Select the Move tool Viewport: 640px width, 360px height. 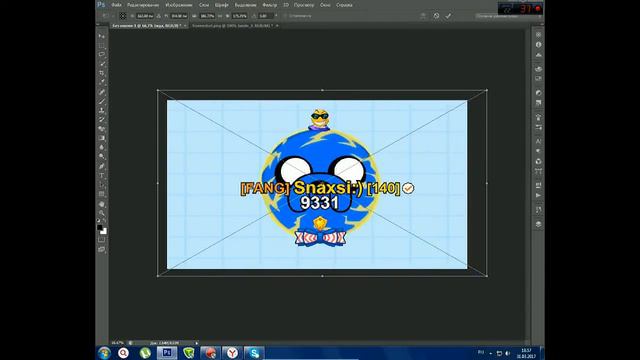[101, 36]
